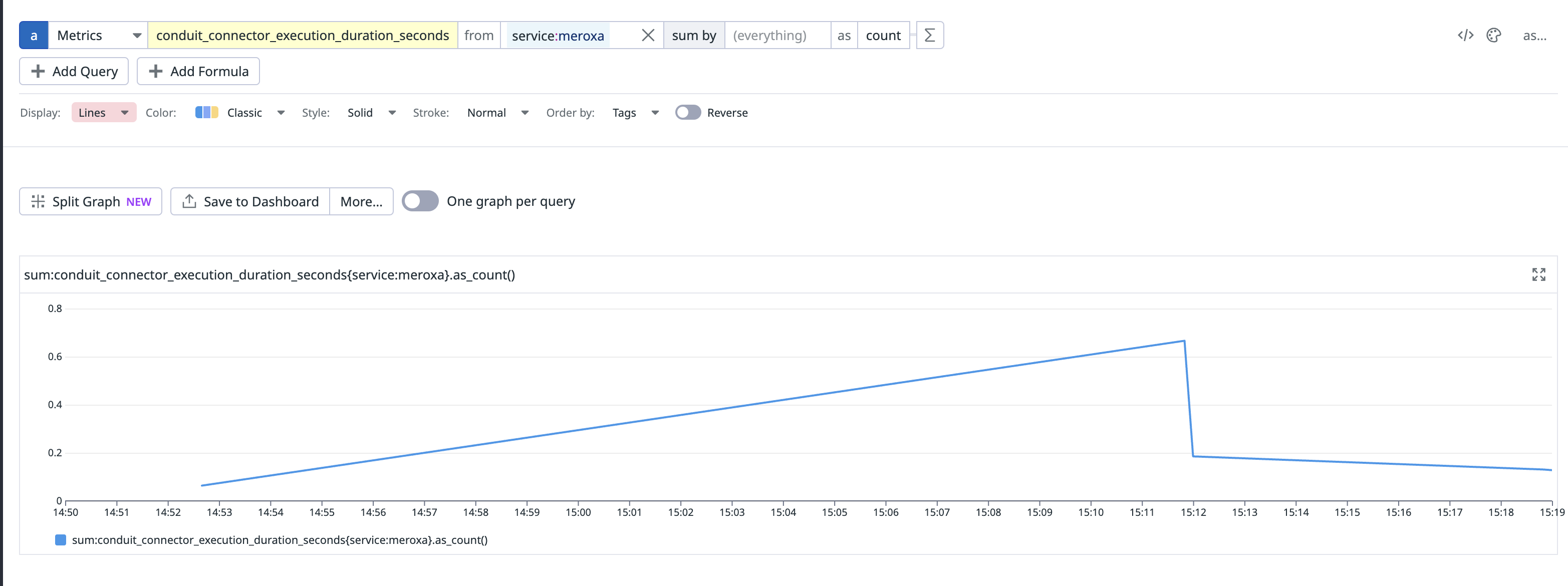Click the Save to Dashboard upload icon
The height and width of the screenshot is (586, 1568).
tap(189, 201)
